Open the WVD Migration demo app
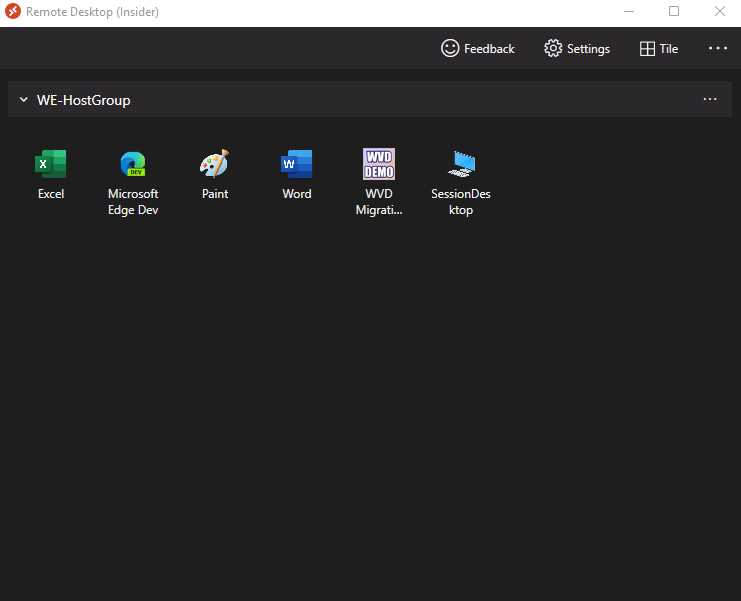 point(379,182)
